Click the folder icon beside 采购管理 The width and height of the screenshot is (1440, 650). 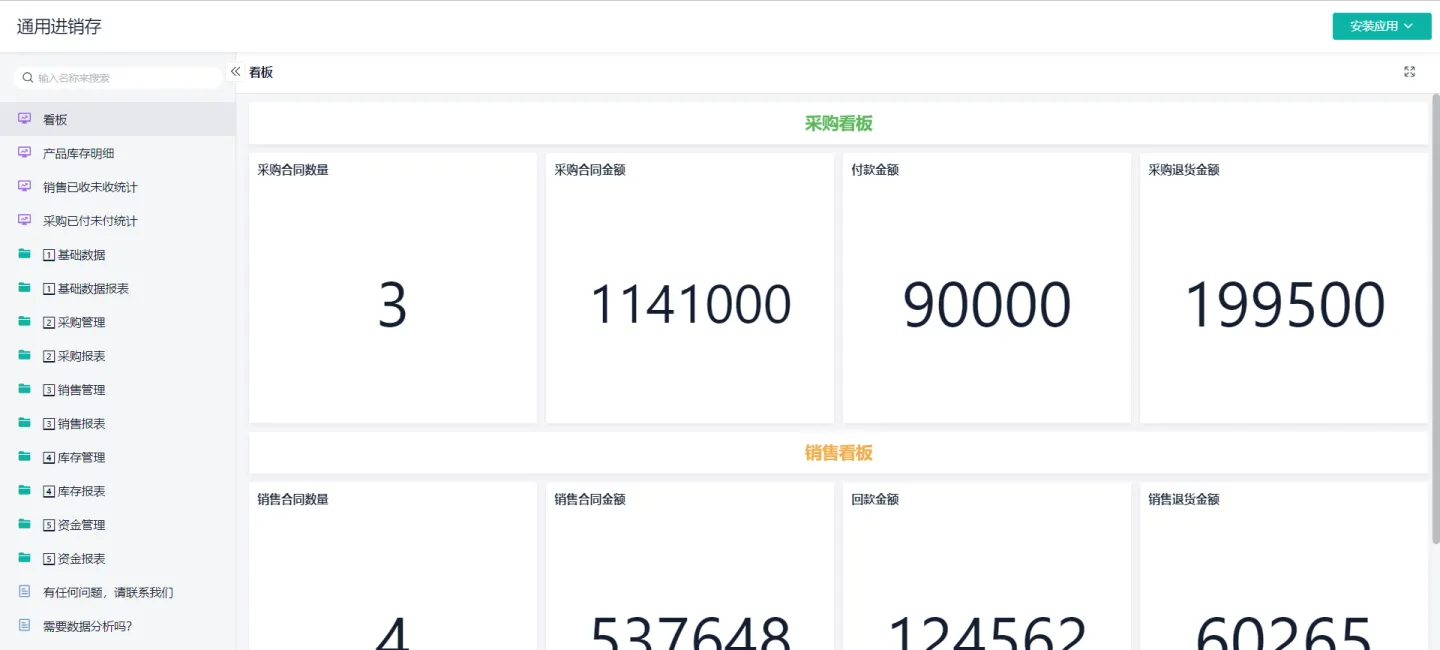(x=25, y=322)
